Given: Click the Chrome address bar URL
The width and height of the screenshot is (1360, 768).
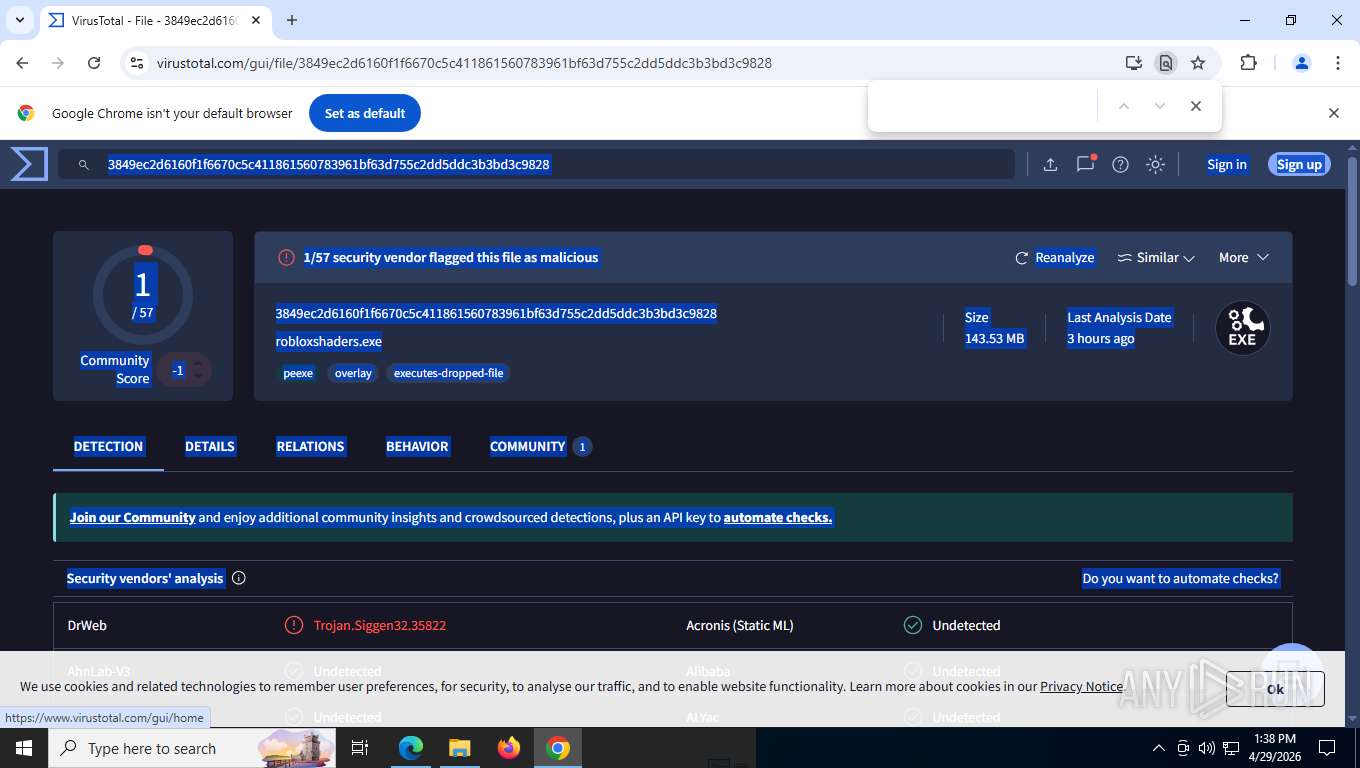Looking at the screenshot, I should (464, 63).
